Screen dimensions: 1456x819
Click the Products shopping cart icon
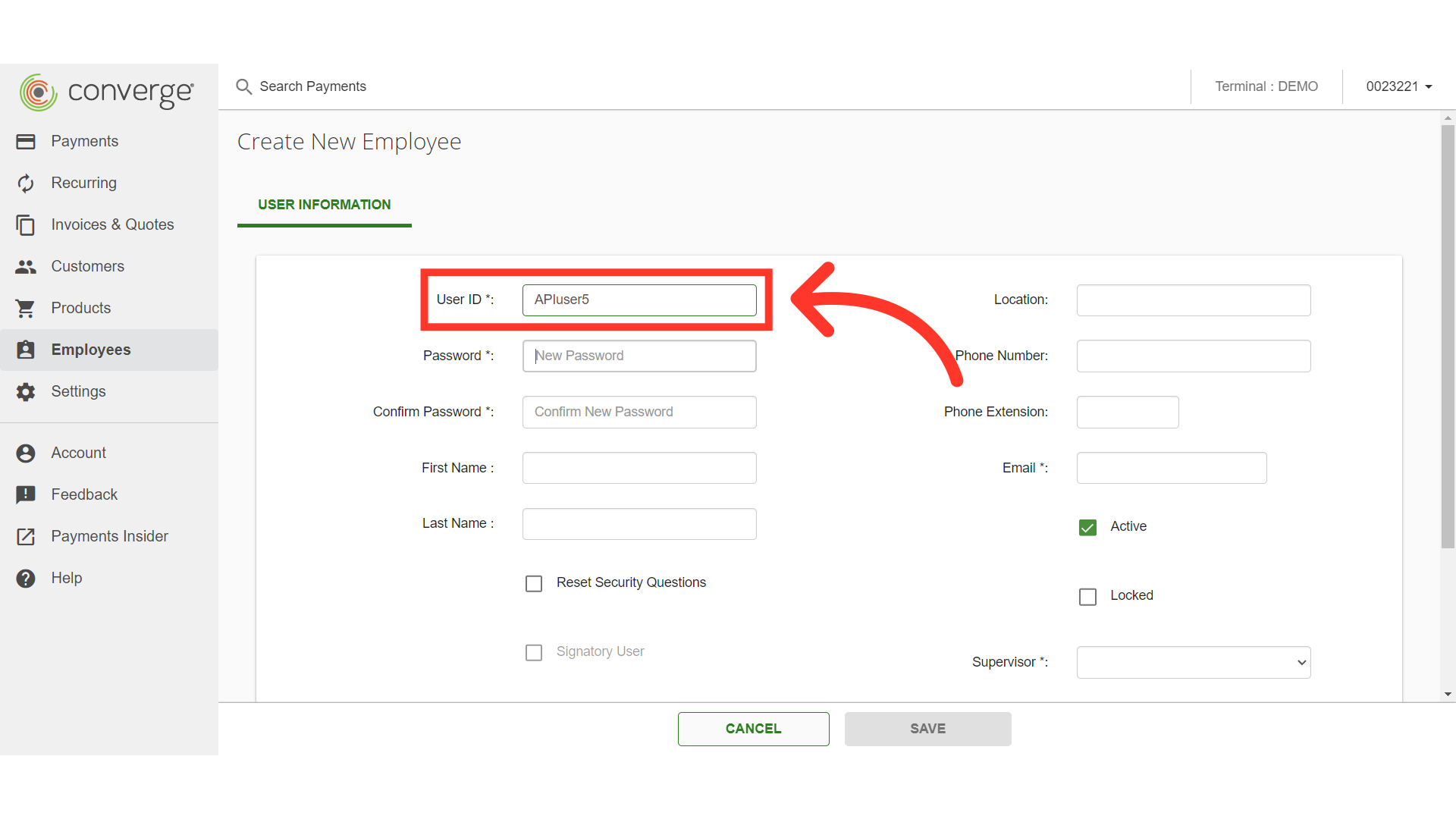point(26,309)
